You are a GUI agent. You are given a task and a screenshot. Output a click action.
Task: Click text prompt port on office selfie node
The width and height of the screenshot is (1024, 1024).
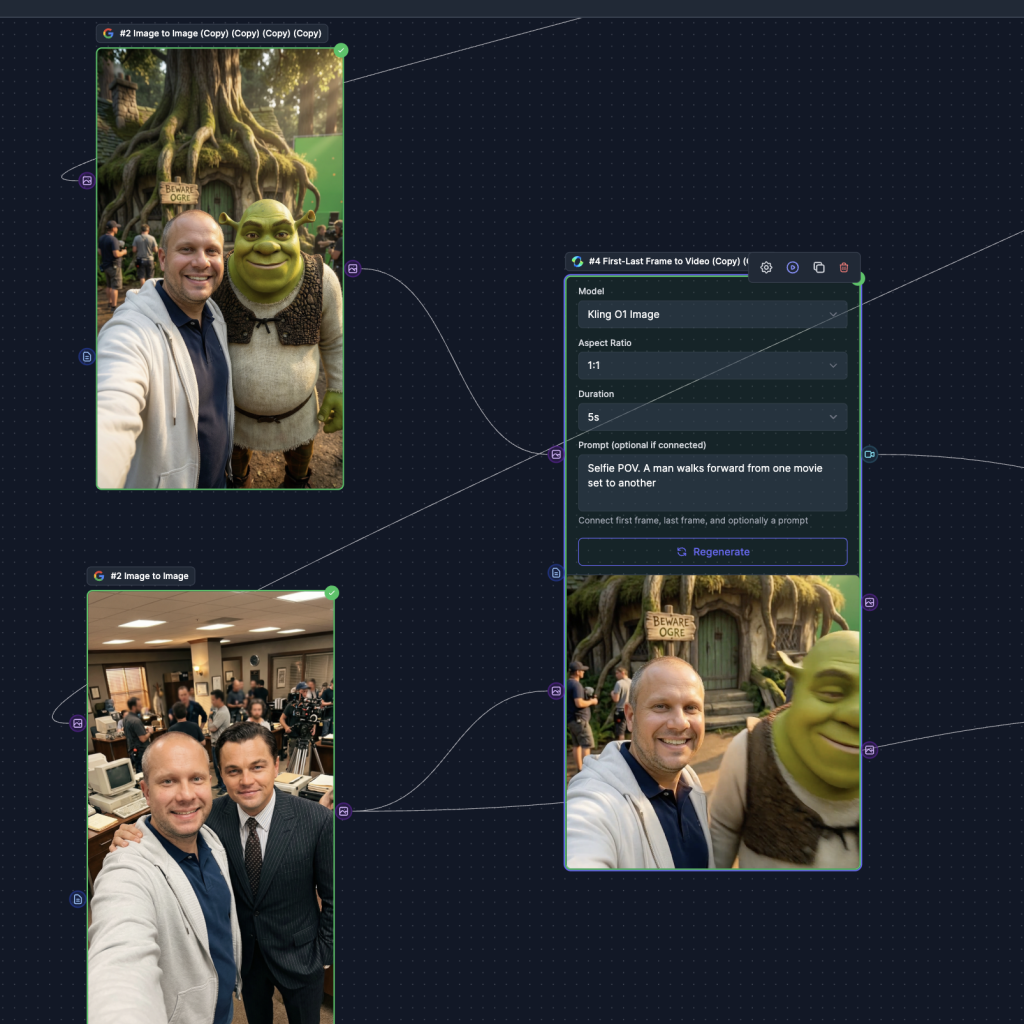(78, 899)
